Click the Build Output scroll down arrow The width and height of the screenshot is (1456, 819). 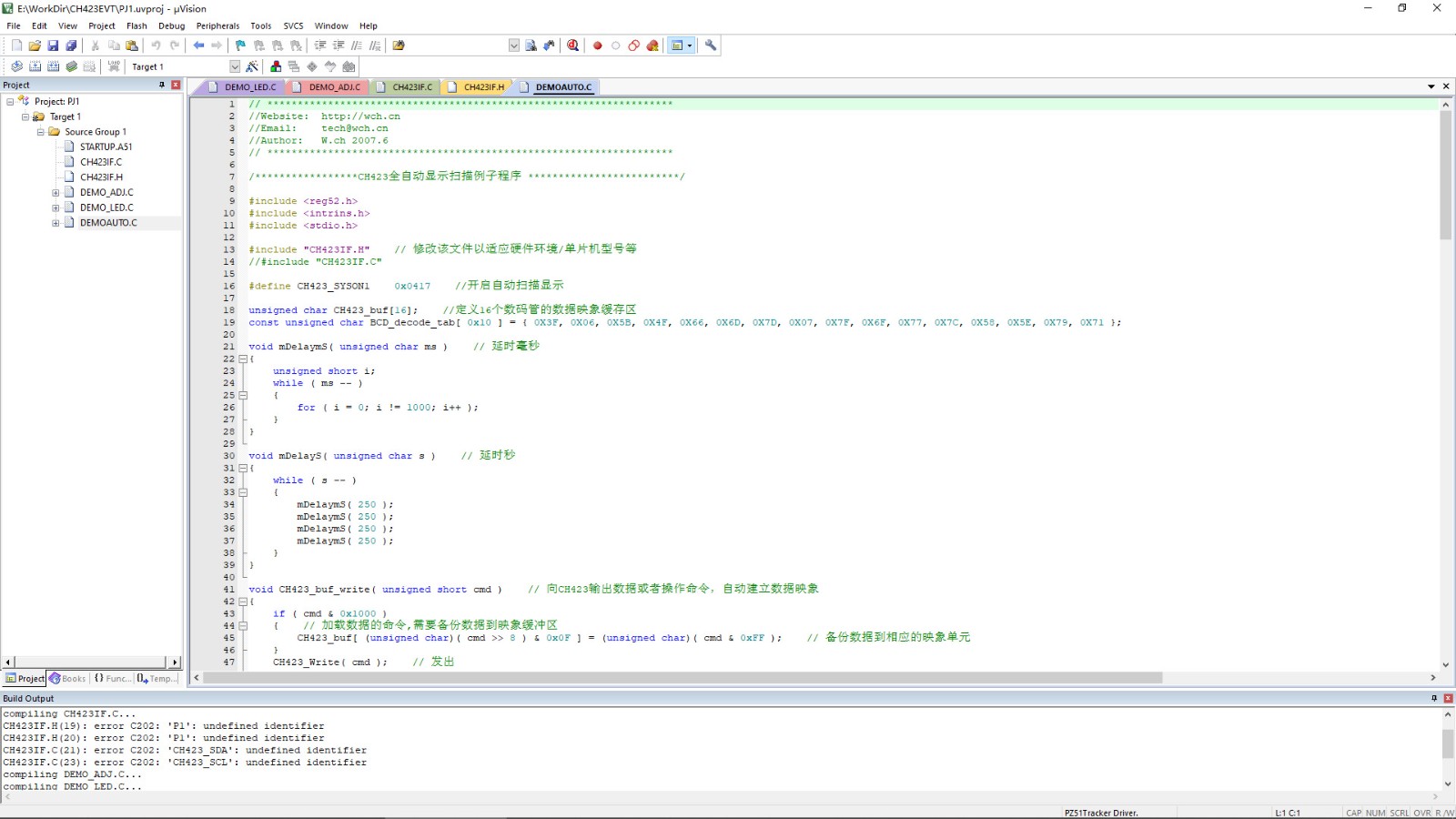[1448, 784]
